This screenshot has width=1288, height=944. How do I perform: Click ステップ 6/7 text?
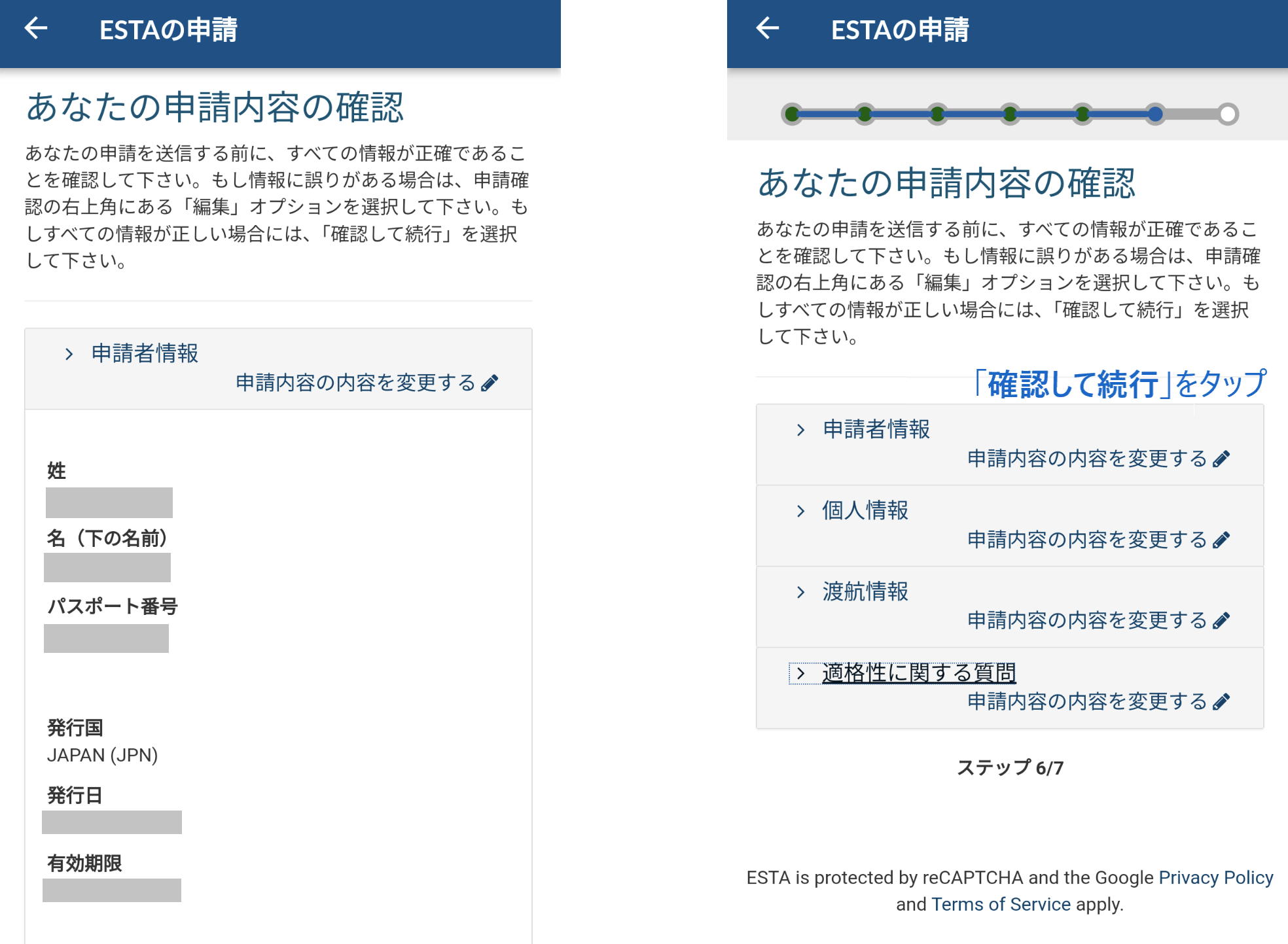click(1010, 767)
